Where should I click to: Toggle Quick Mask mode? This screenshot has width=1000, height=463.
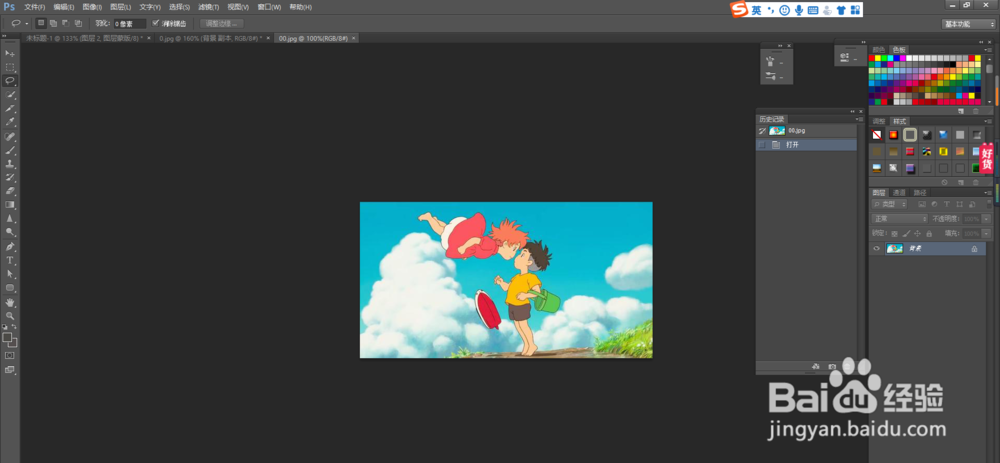(x=10, y=355)
